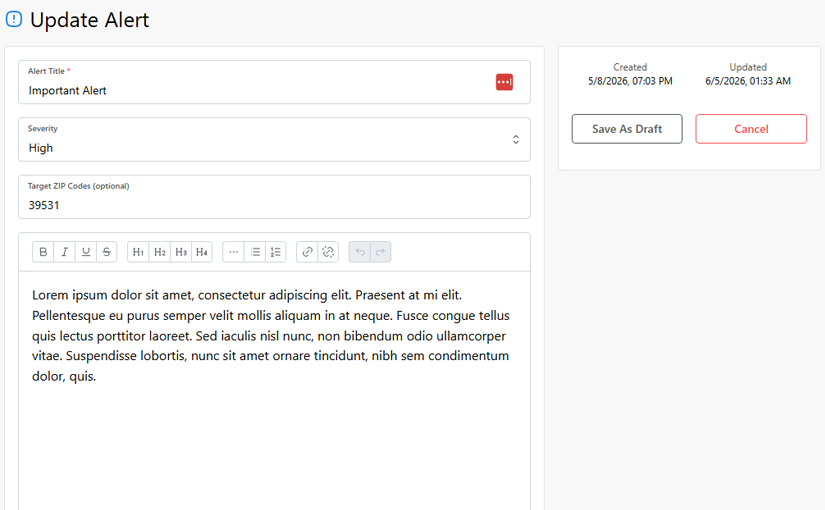825x510 pixels.
Task: Open the Severity dropdown
Action: [x=274, y=139]
